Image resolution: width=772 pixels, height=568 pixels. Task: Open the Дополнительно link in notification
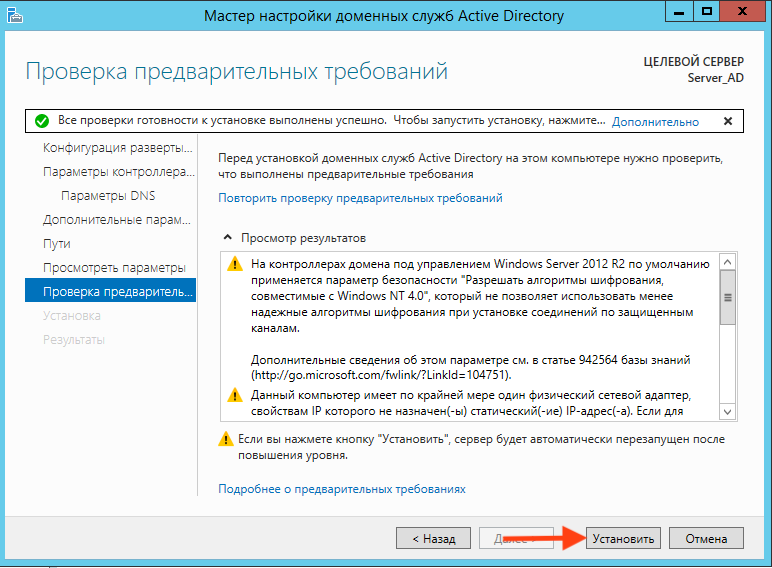[x=655, y=122]
